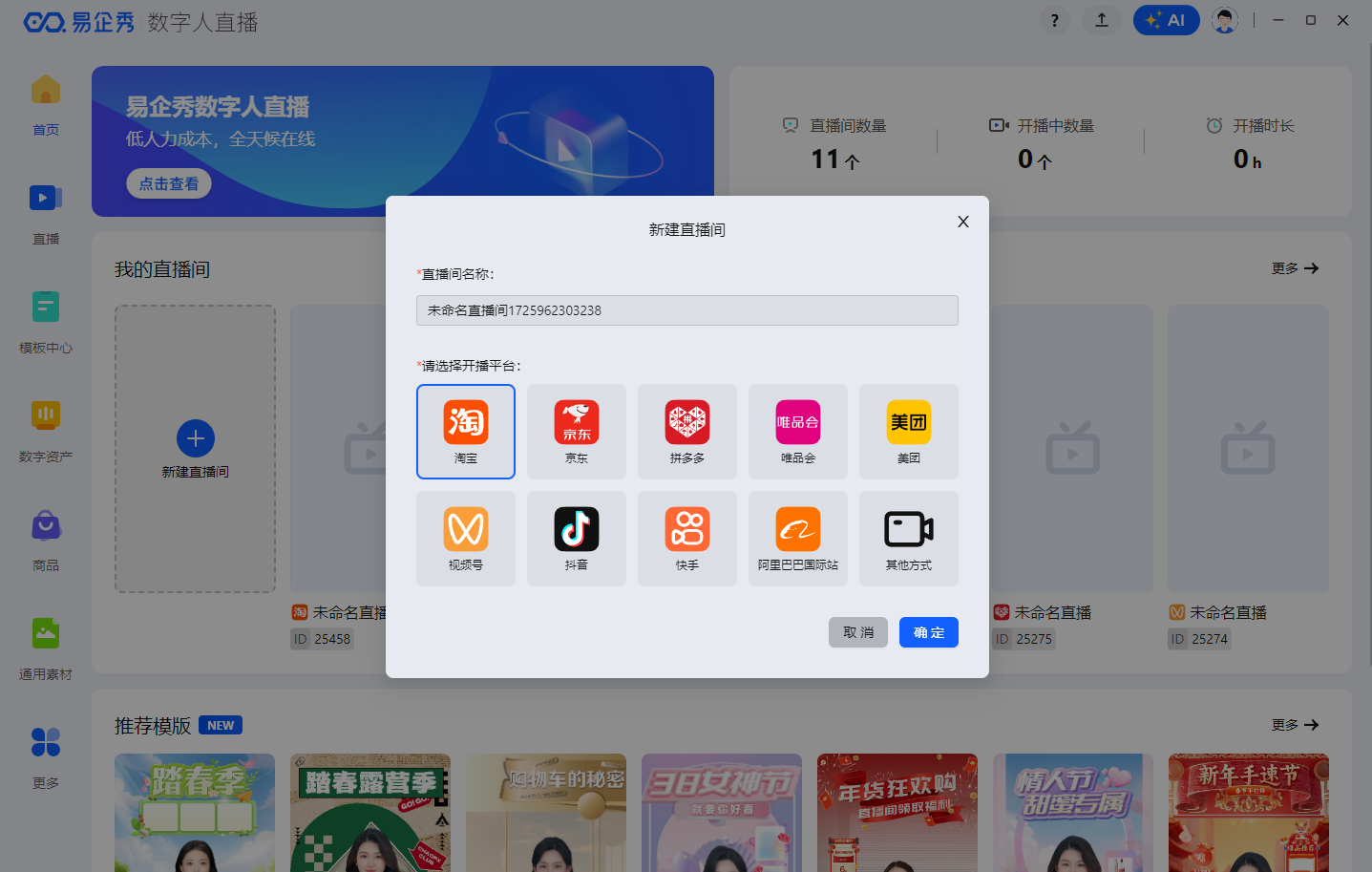
Task: Choose 其他方式 camera option
Action: (x=909, y=539)
